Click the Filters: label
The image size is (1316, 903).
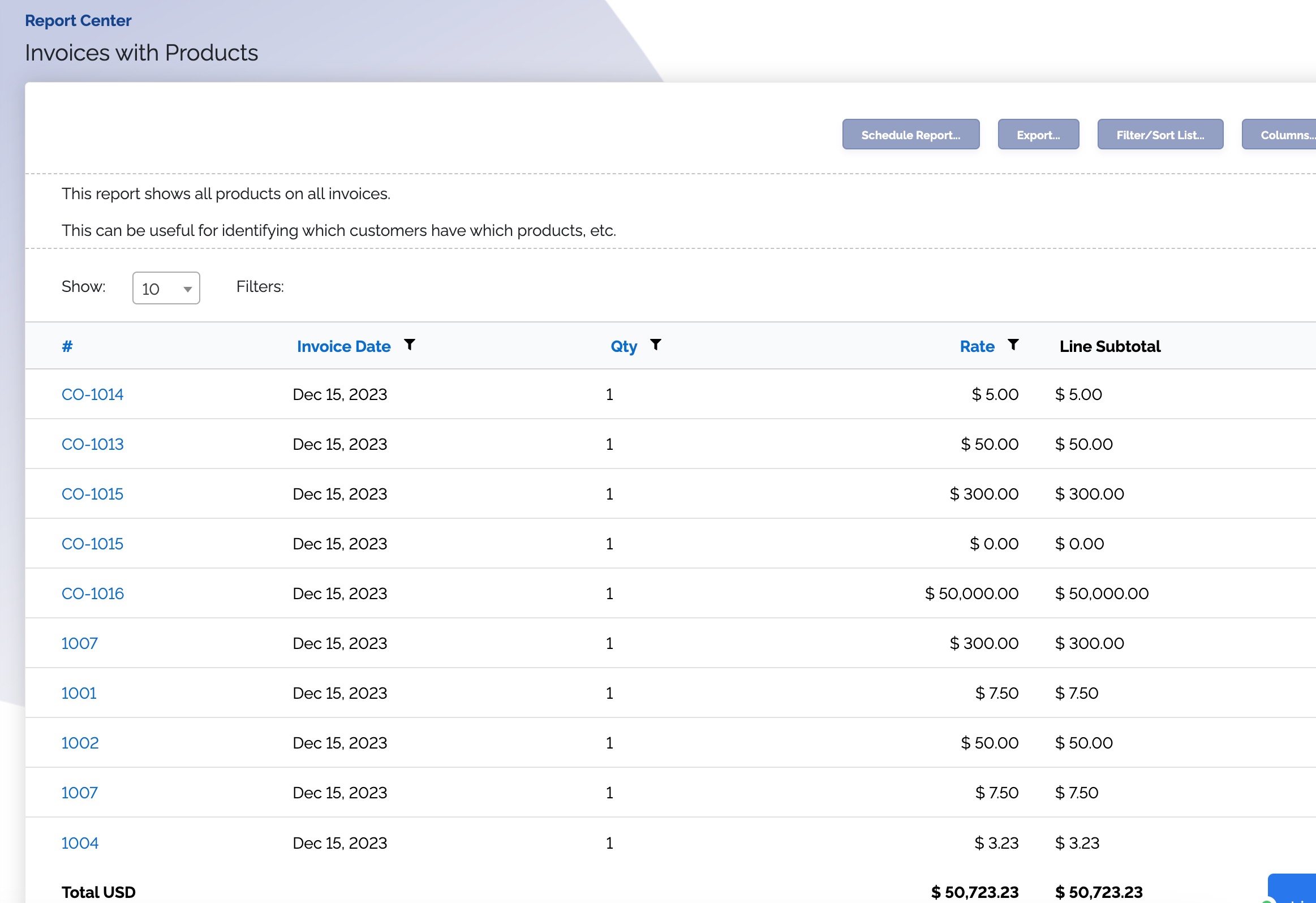260,287
